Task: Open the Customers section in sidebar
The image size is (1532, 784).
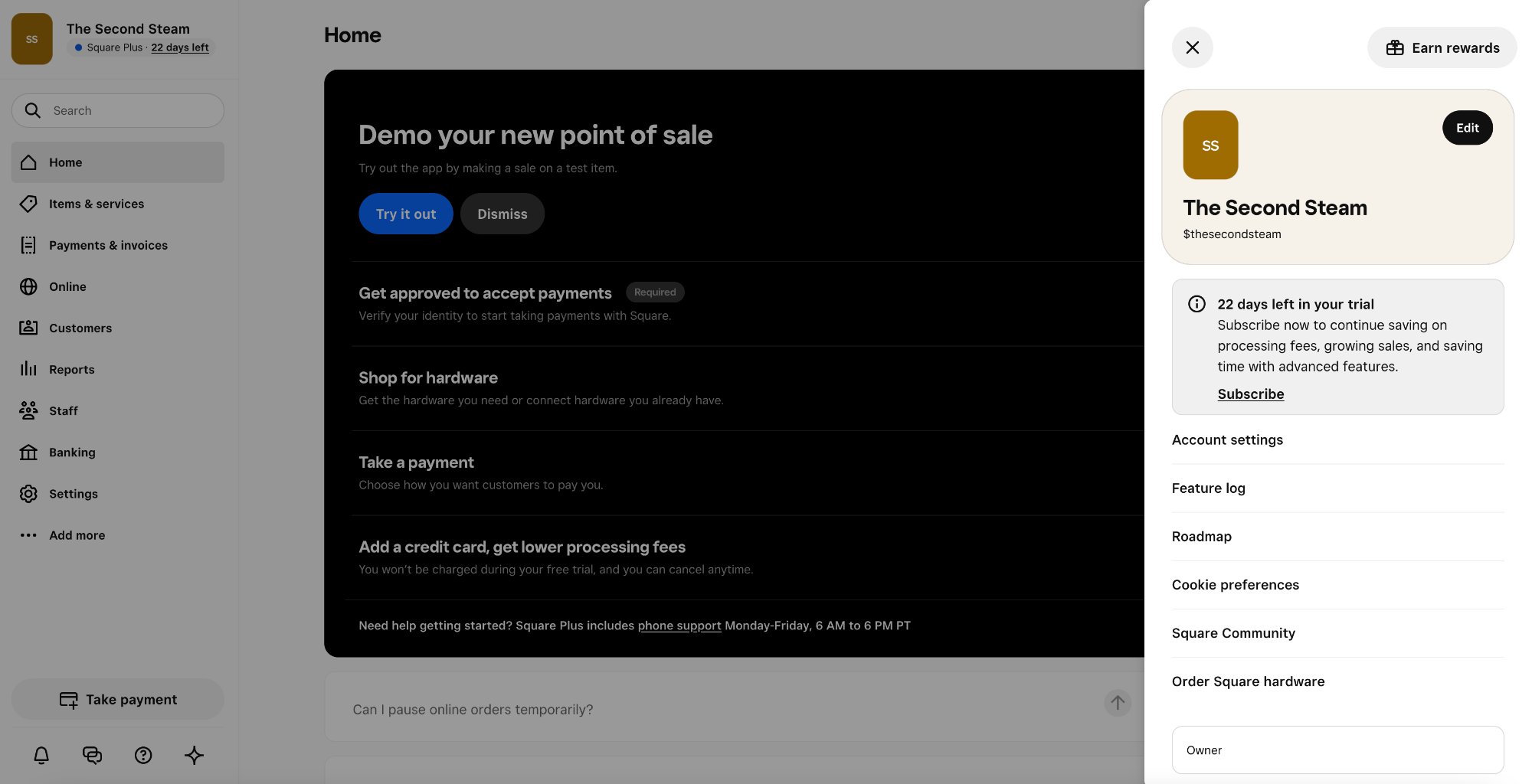Action: pos(80,328)
